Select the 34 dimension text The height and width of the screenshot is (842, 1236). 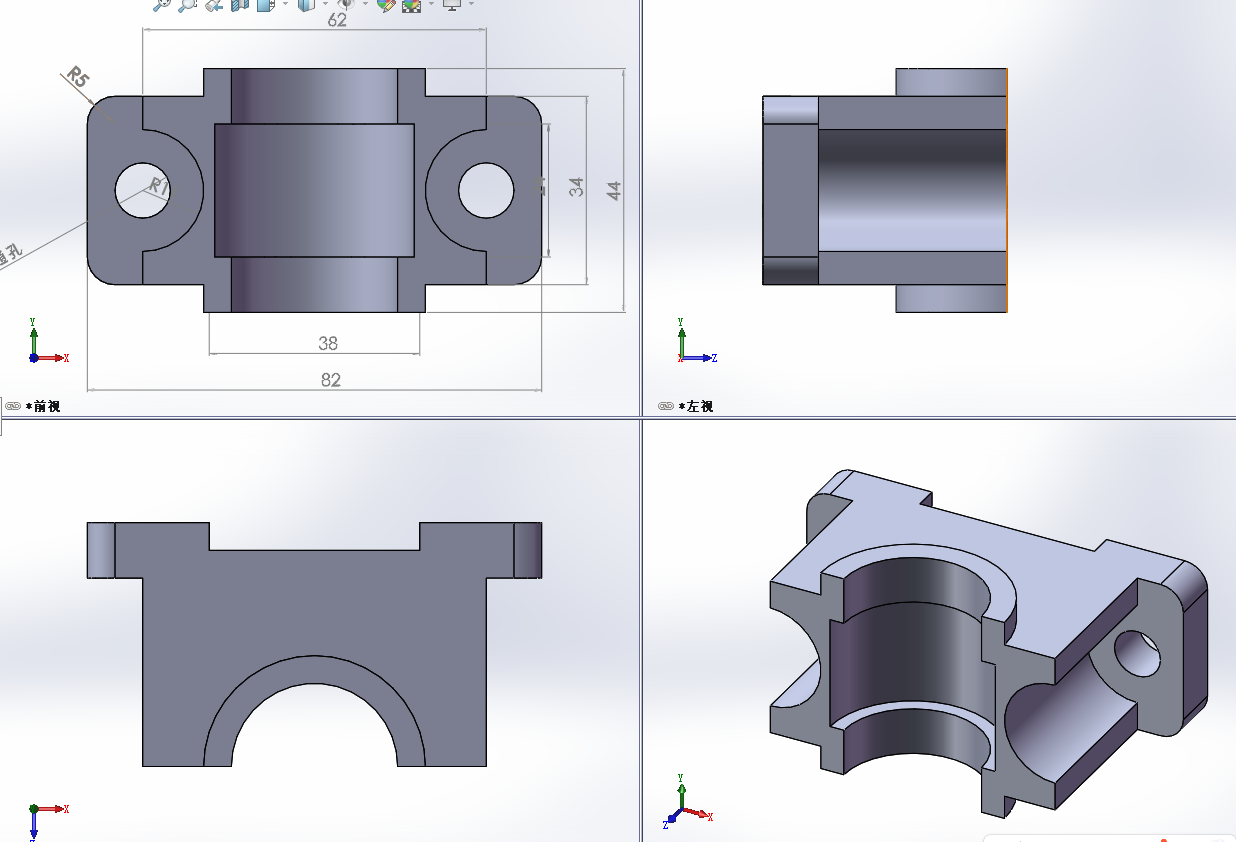tap(576, 187)
